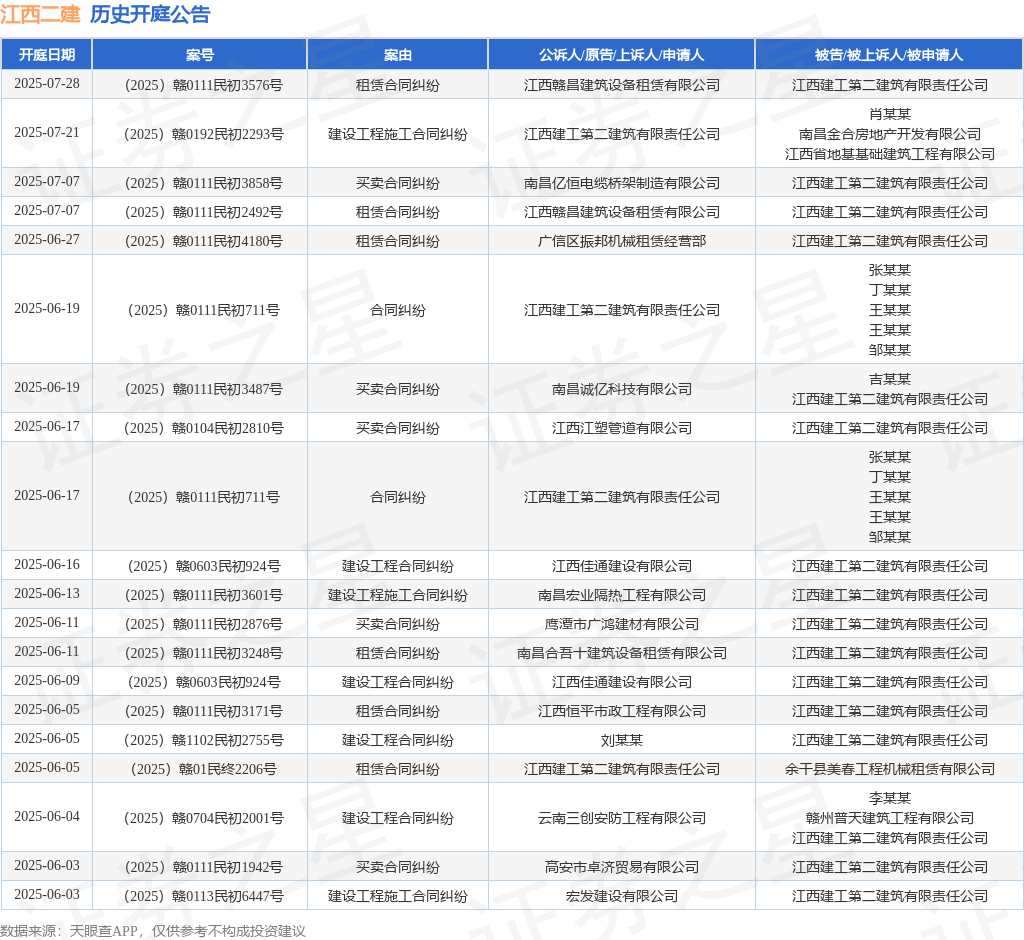The width and height of the screenshot is (1024, 940).
Task: Select plaintiff 高安市卓济贸易有限公司
Action: [x=622, y=867]
